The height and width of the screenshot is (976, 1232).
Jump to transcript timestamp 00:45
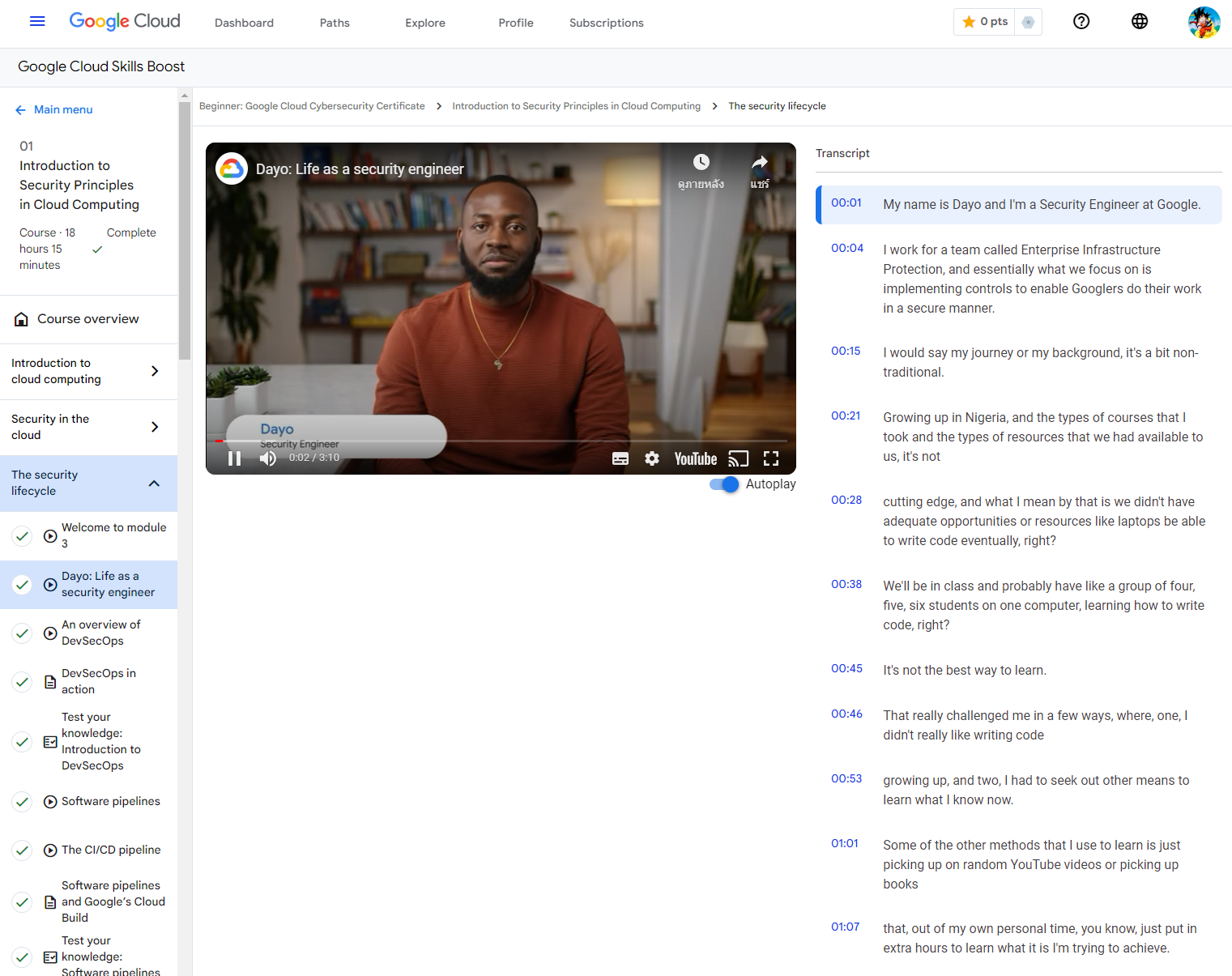846,668
